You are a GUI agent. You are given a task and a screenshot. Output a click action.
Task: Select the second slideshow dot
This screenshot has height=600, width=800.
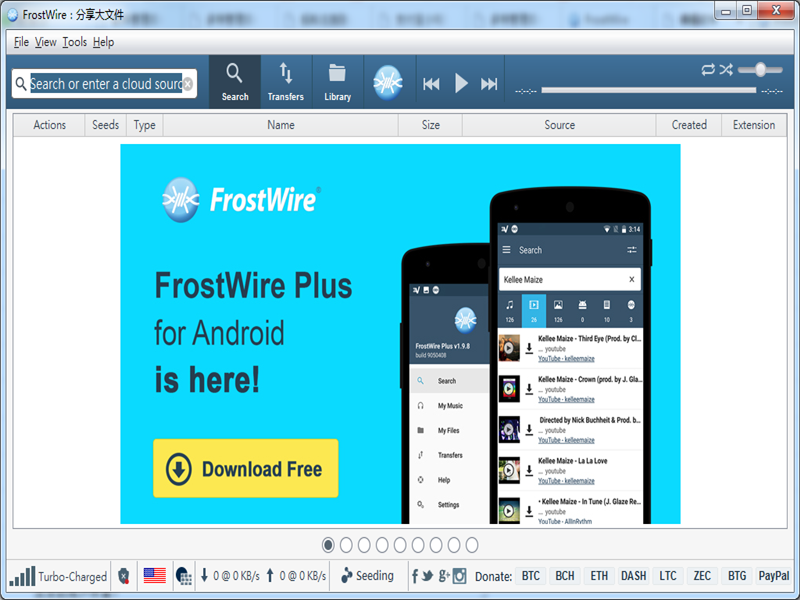[x=346, y=545]
